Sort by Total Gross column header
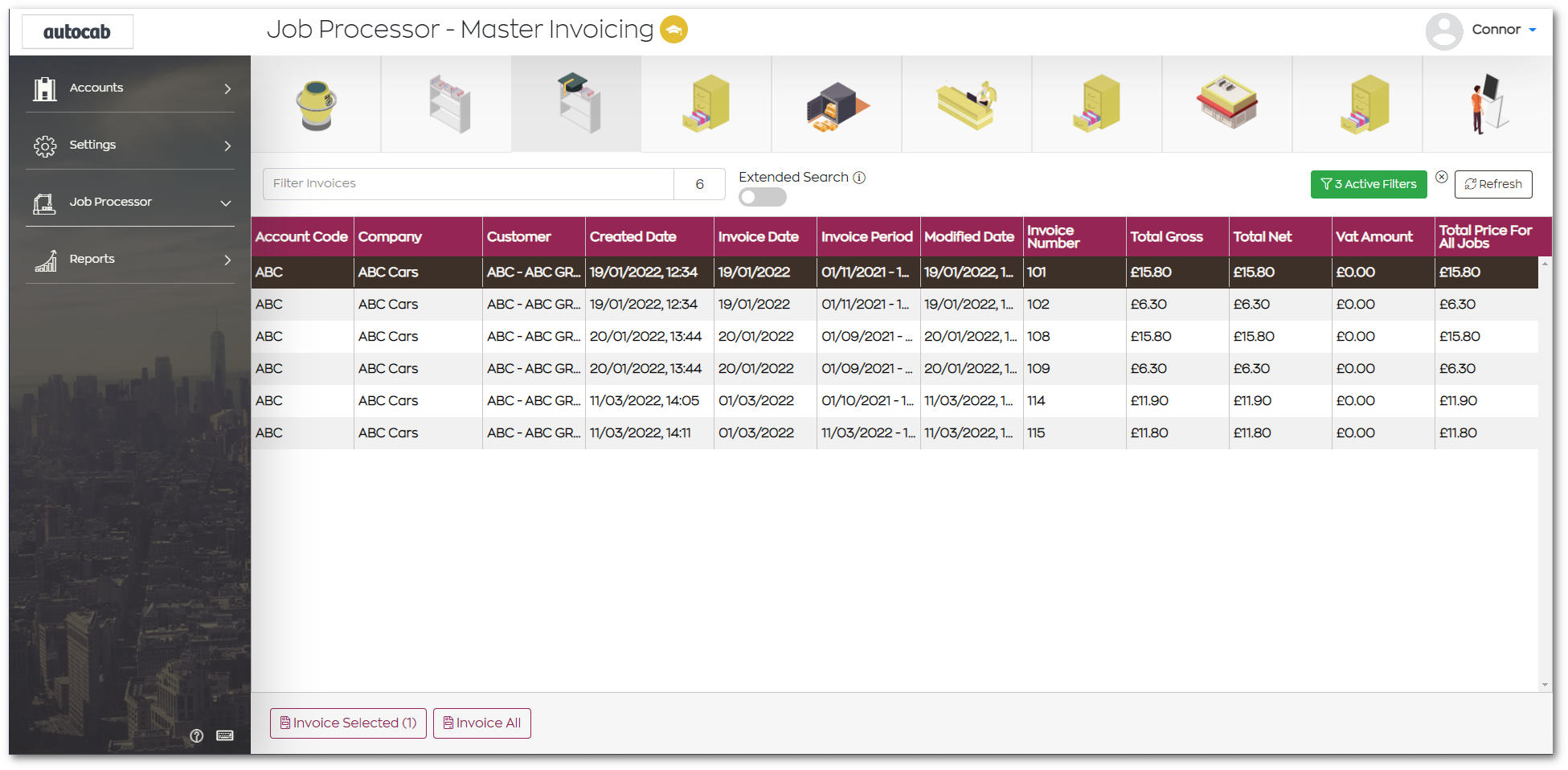This screenshot has width=1568, height=770. (1177, 237)
